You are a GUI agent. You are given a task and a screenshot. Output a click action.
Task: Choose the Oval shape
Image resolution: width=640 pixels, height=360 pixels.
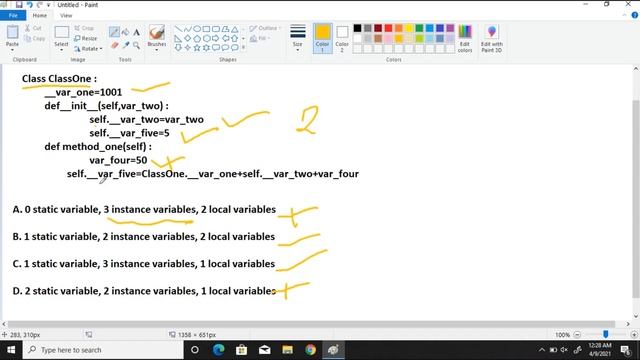tap(197, 29)
